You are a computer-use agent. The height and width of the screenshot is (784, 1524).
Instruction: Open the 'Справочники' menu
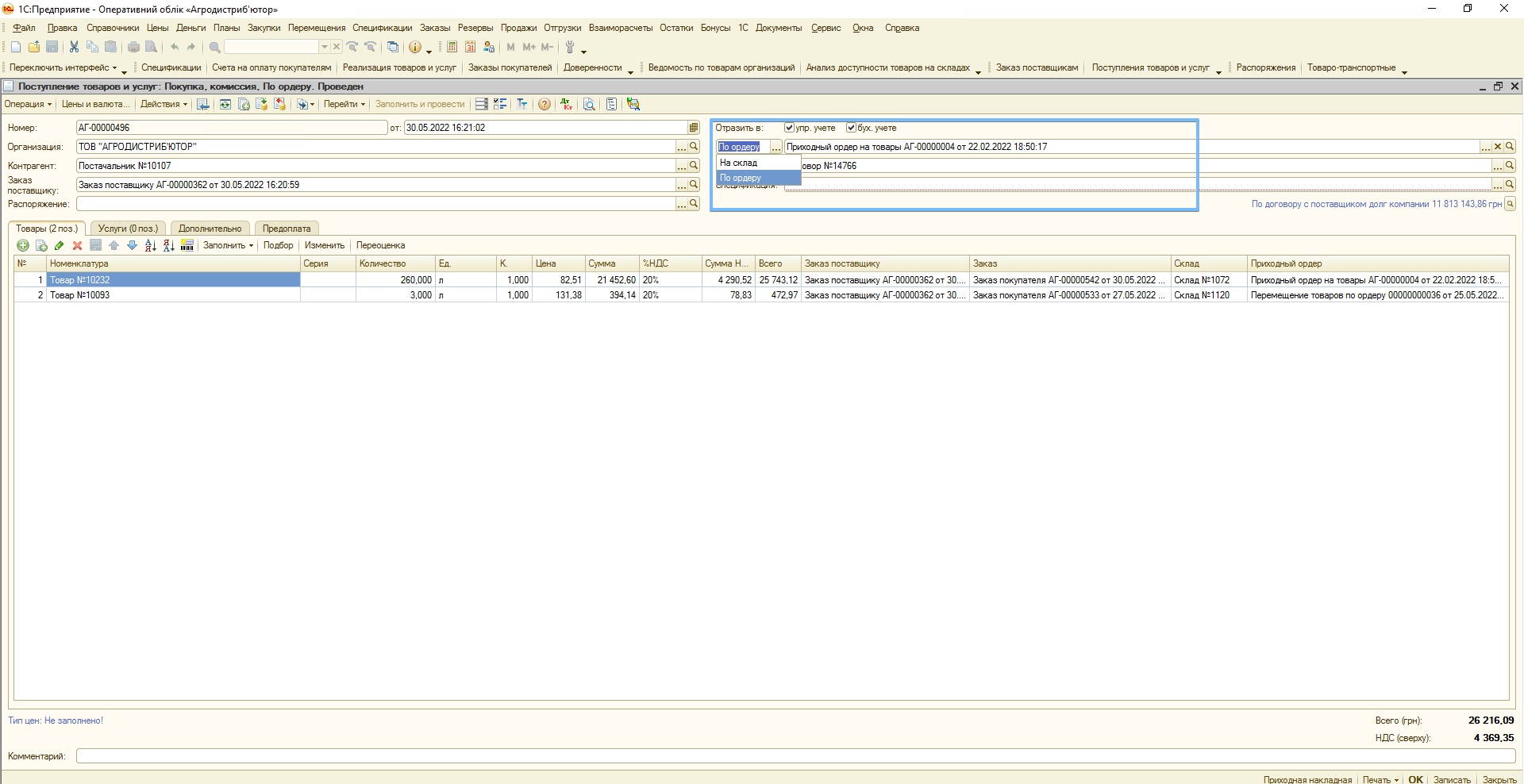(113, 28)
